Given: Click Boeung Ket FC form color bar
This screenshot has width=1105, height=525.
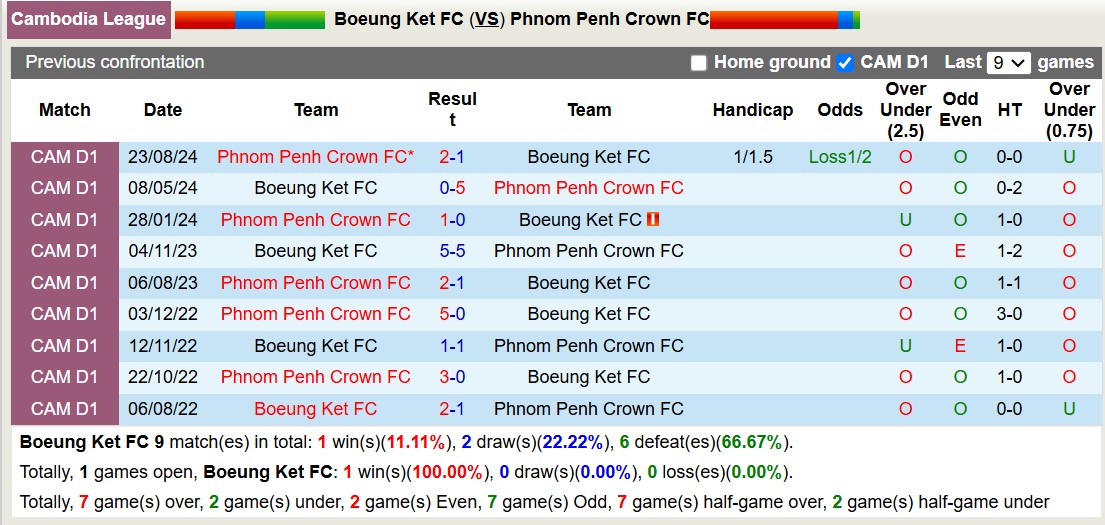Looking at the screenshot, I should coord(249,19).
